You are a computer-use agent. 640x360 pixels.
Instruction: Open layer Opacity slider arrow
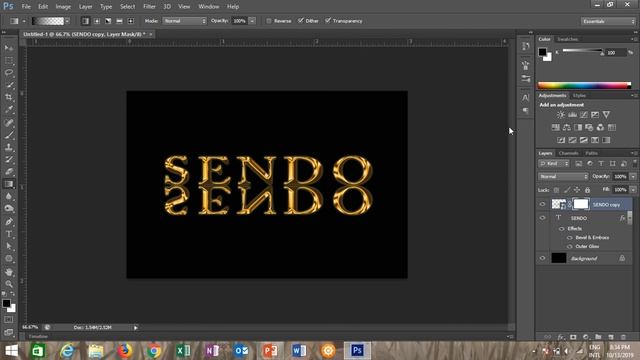tap(633, 176)
